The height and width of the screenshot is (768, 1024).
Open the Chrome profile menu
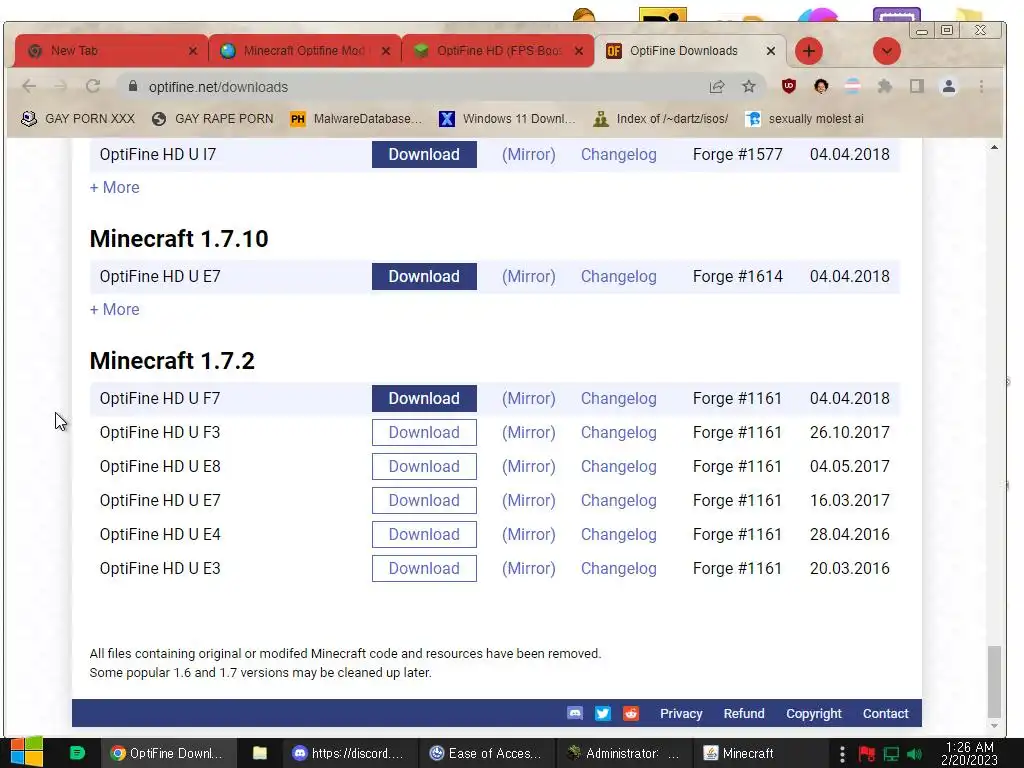pyautogui.click(x=949, y=86)
